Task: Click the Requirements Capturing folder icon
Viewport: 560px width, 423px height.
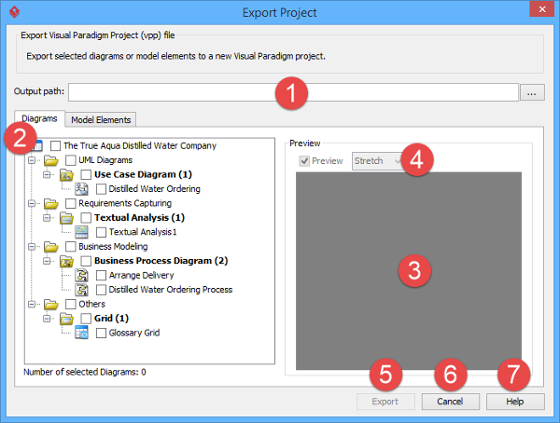Action: pos(51,204)
